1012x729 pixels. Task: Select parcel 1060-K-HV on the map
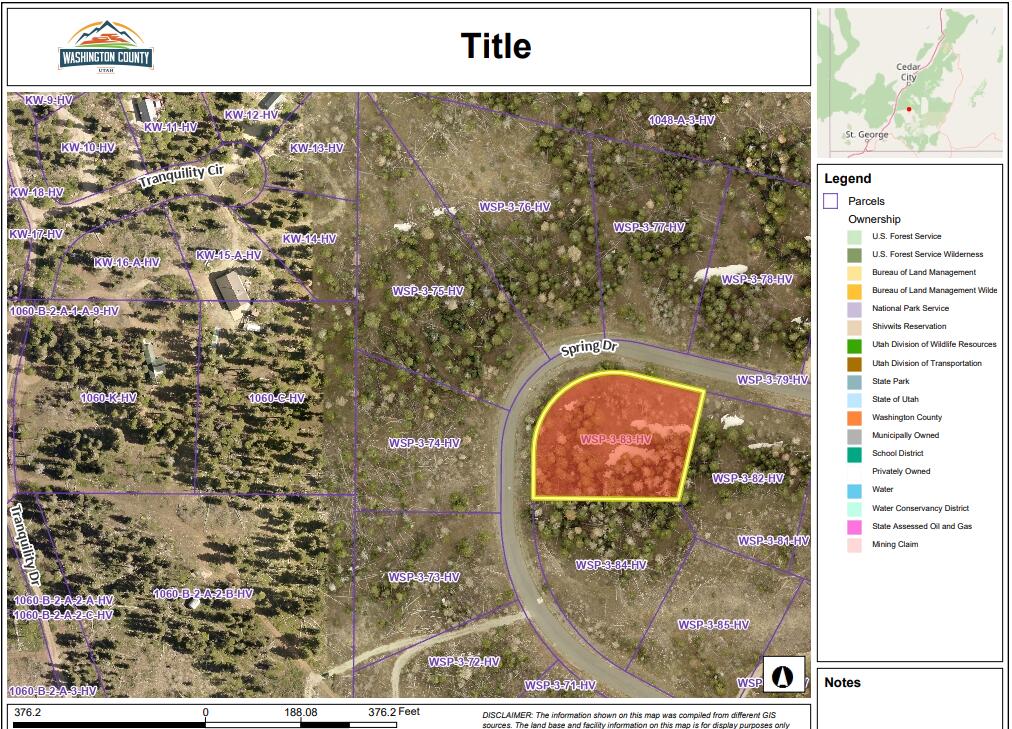108,398
